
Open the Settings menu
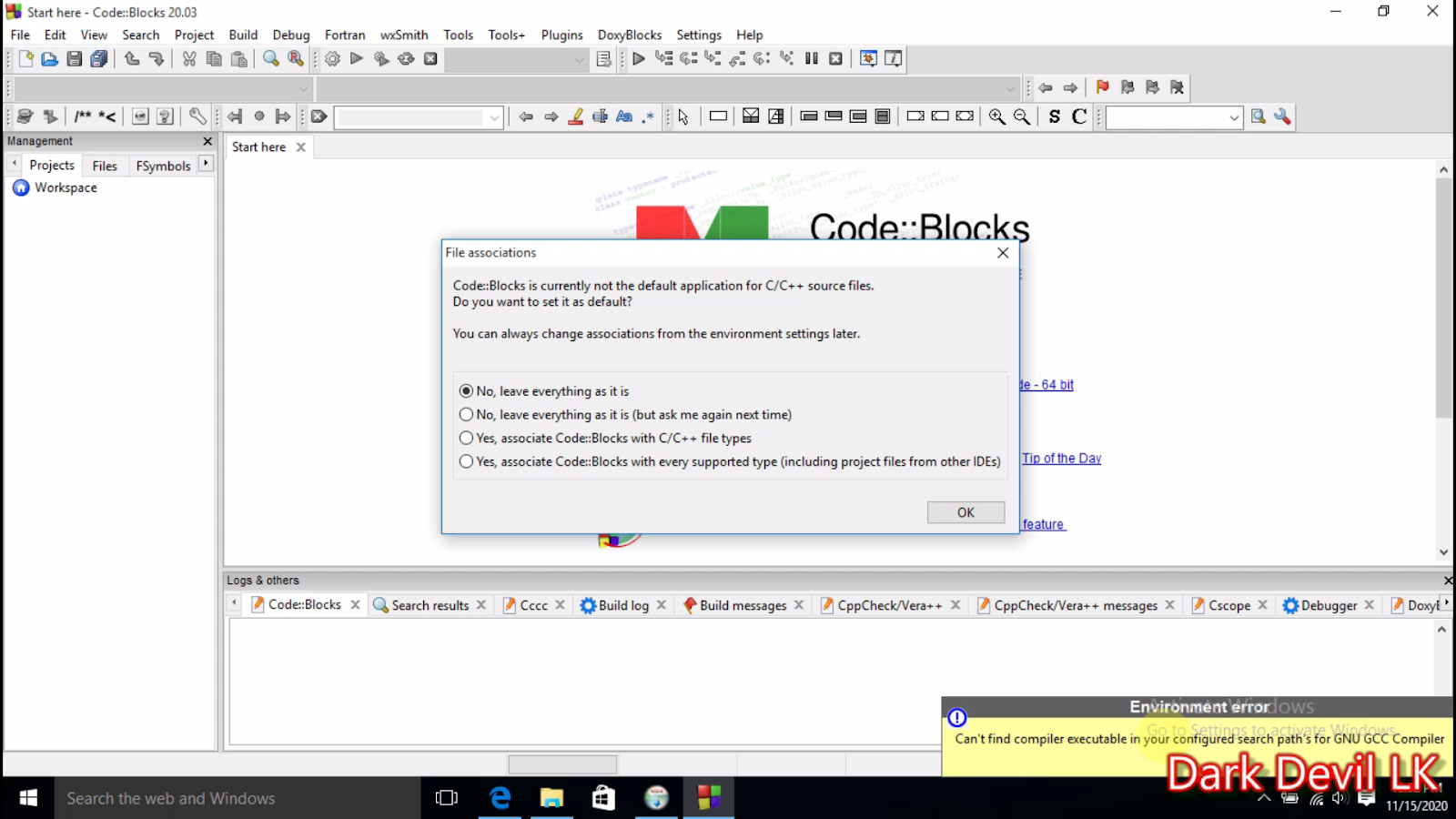[x=699, y=35]
